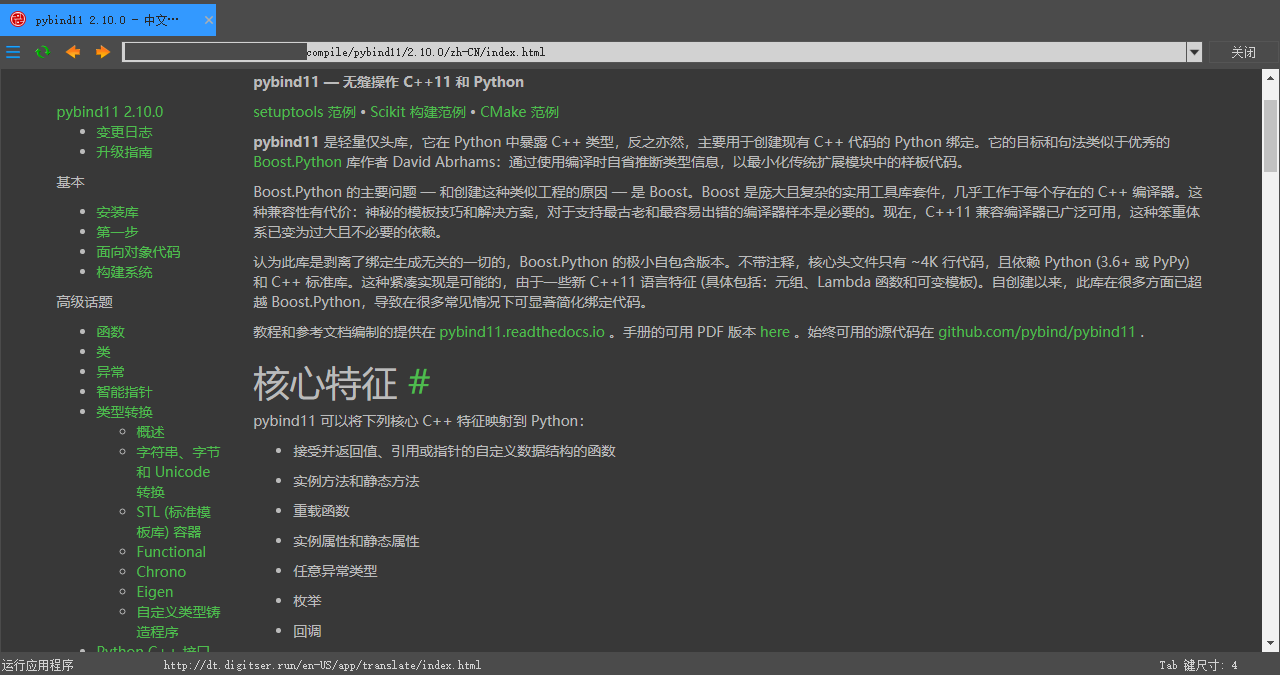The image size is (1280, 675).
Task: Click the here link for the PDF manual
Action: pos(775,331)
